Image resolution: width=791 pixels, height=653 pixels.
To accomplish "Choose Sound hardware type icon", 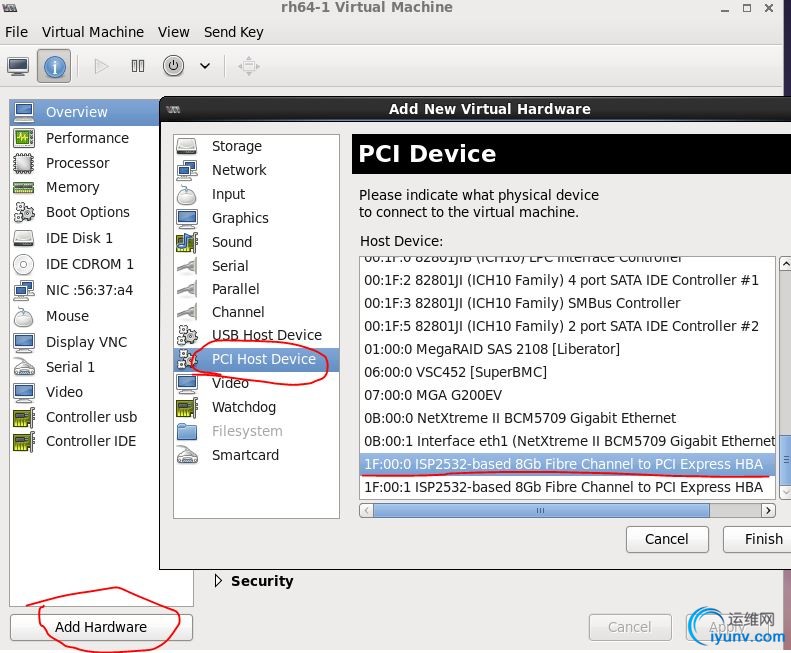I will pyautogui.click(x=187, y=242).
